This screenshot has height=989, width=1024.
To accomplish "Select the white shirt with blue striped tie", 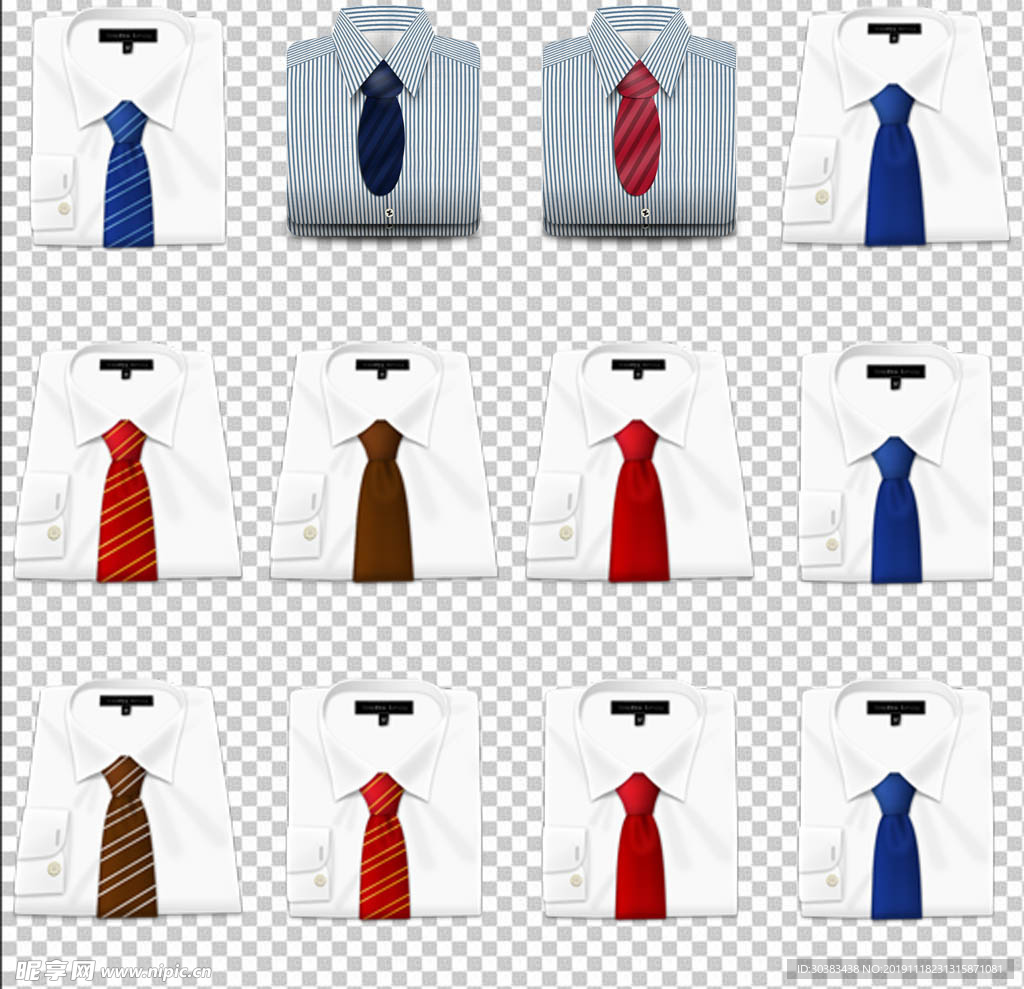I will [127, 130].
